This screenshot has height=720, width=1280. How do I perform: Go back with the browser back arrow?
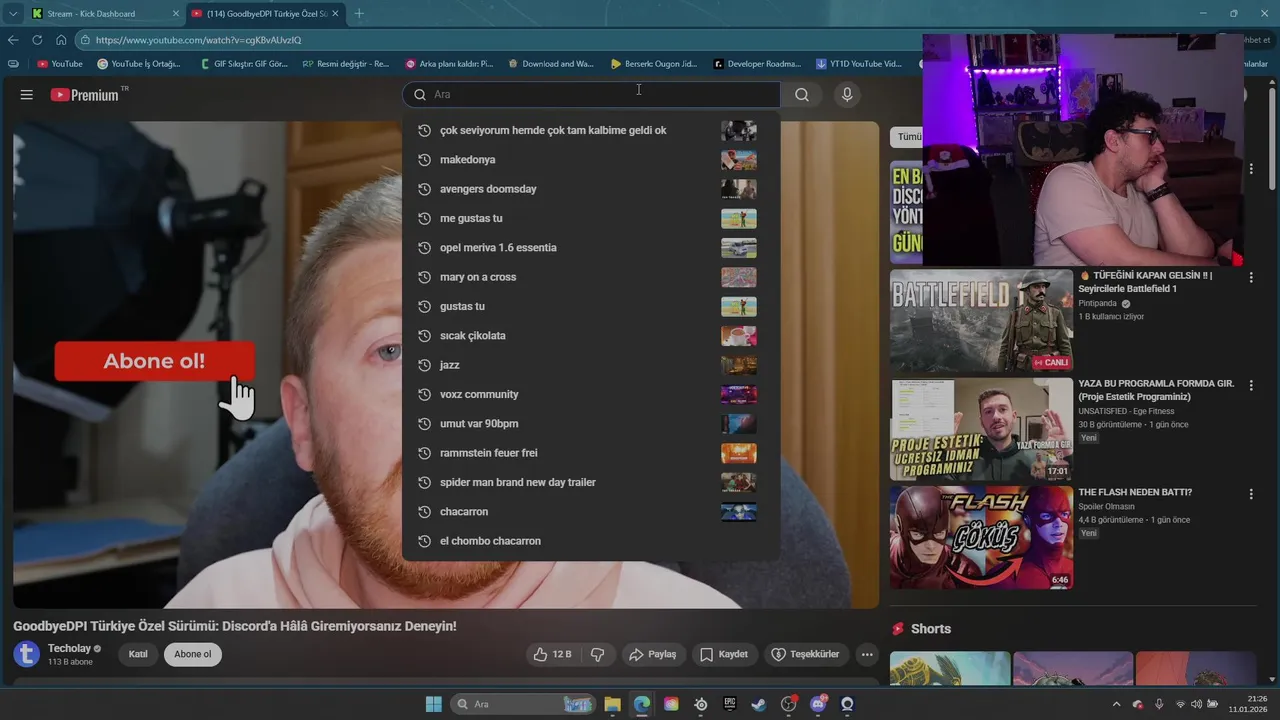click(13, 40)
